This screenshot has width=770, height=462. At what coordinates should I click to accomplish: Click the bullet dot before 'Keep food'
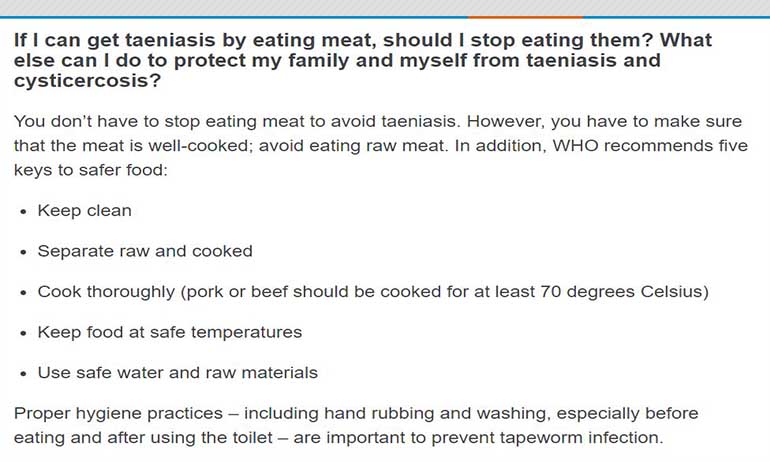[x=24, y=333]
